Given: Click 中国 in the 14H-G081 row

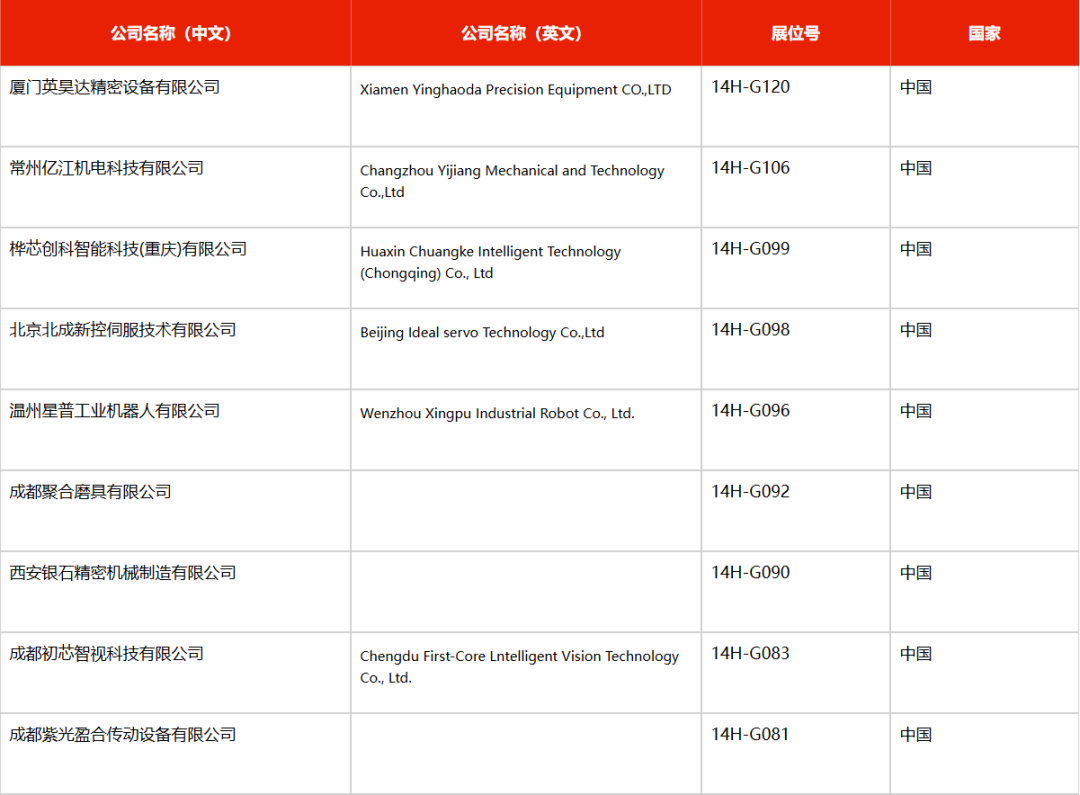Looking at the screenshot, I should pyautogui.click(x=916, y=735).
